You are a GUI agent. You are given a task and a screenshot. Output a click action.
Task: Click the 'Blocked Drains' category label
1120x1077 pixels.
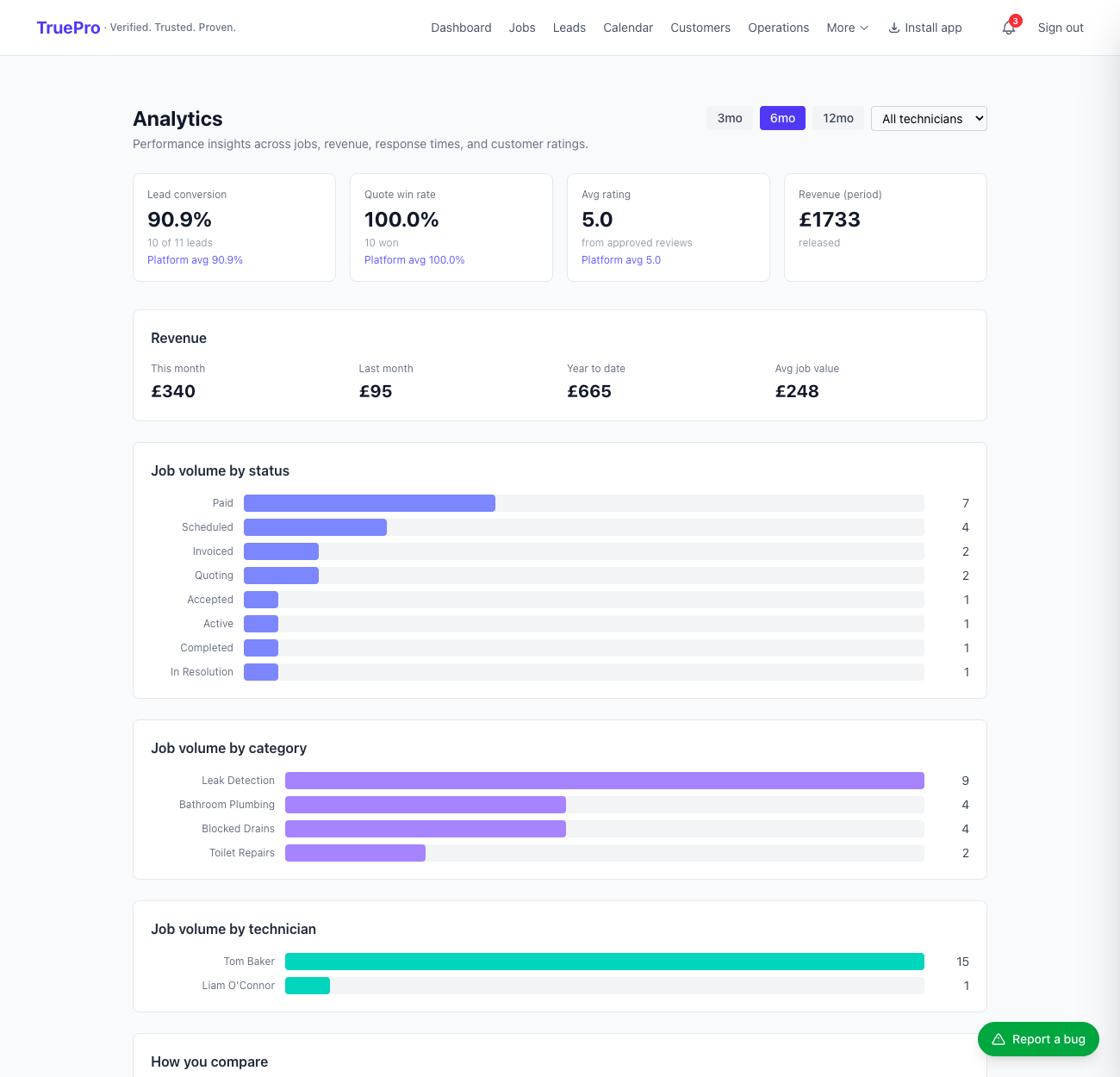pos(238,829)
